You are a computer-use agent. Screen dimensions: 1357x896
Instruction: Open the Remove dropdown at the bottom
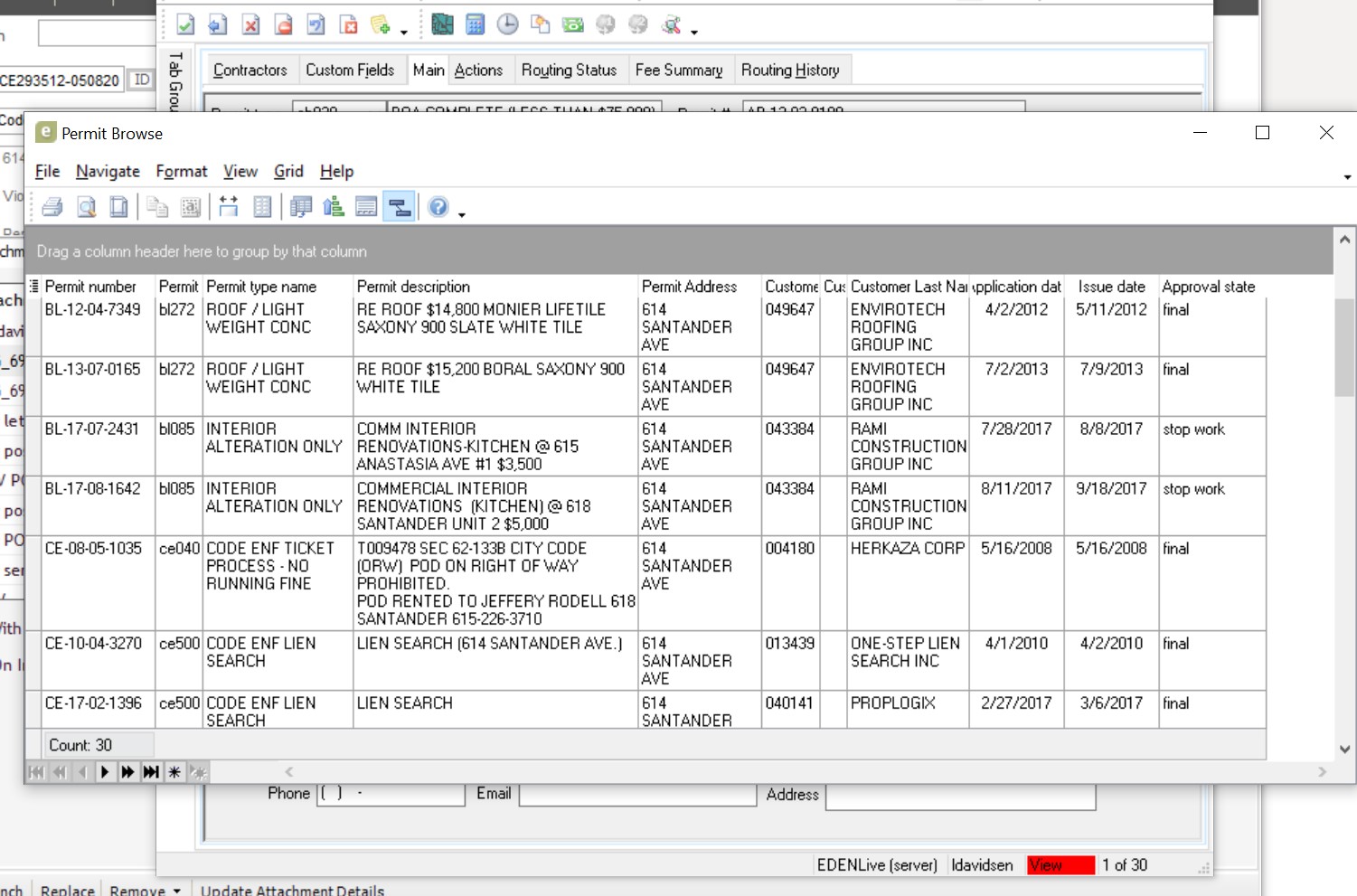click(176, 890)
